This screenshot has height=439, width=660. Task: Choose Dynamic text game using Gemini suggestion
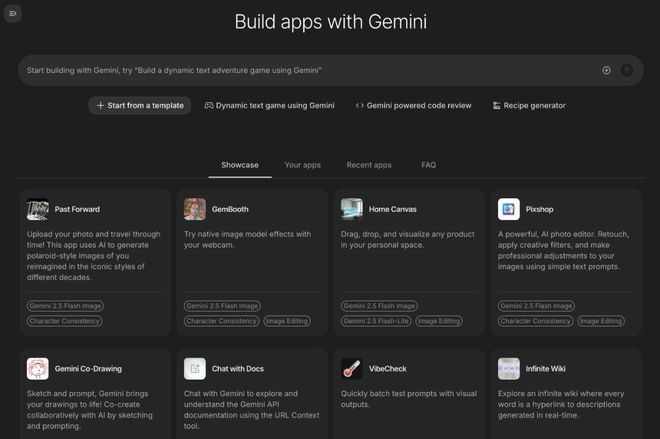(x=269, y=106)
